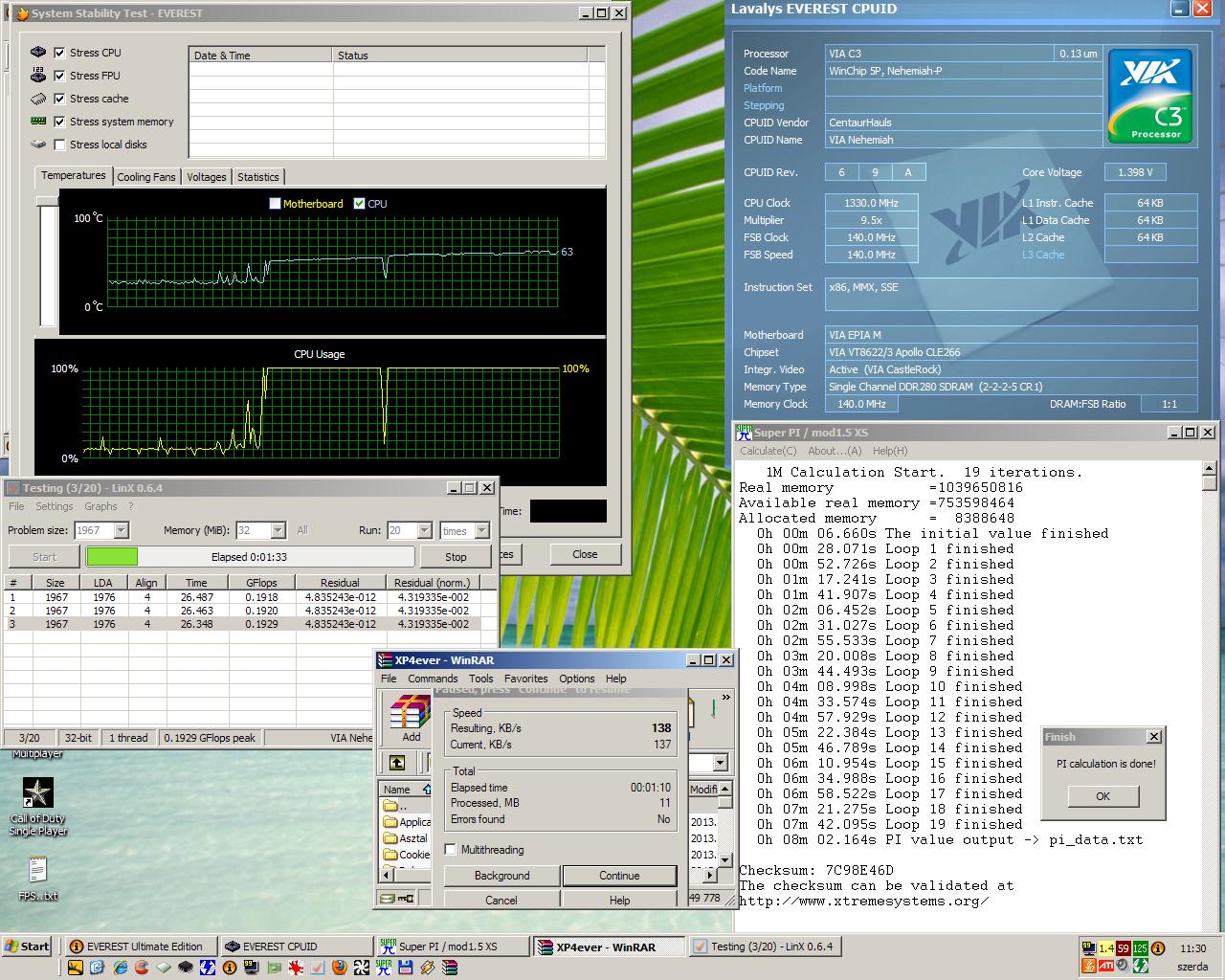Open Super PI Calculate(C) menu

click(768, 451)
